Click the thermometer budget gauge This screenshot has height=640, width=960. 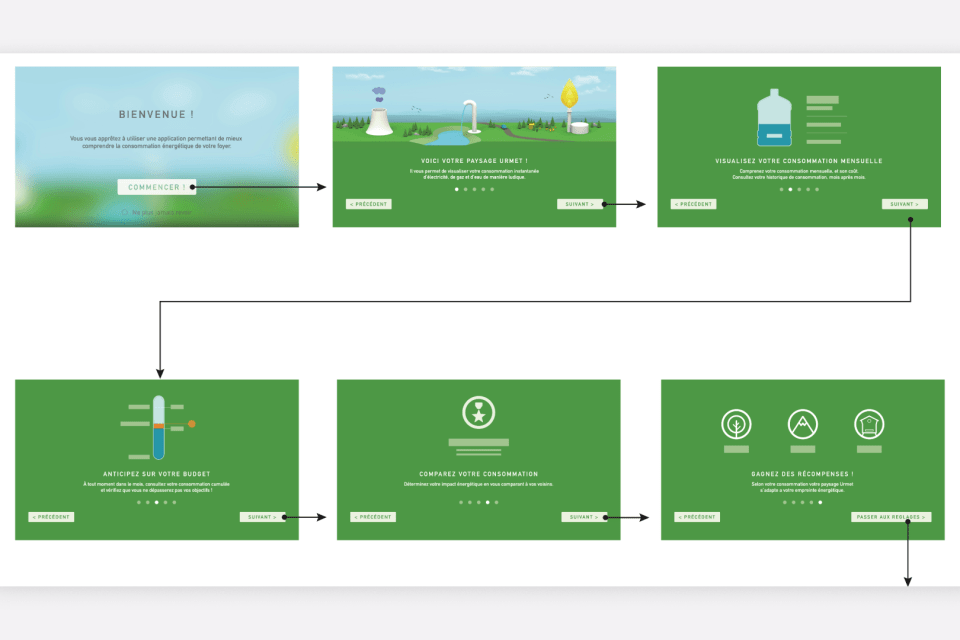pos(158,427)
